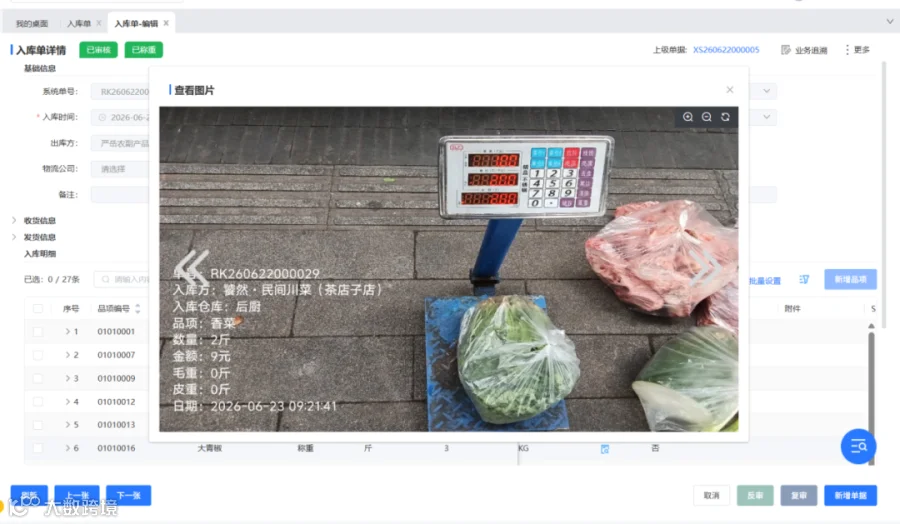The width and height of the screenshot is (900, 524).
Task: Check the checkbox for row 4
Action: point(38,402)
